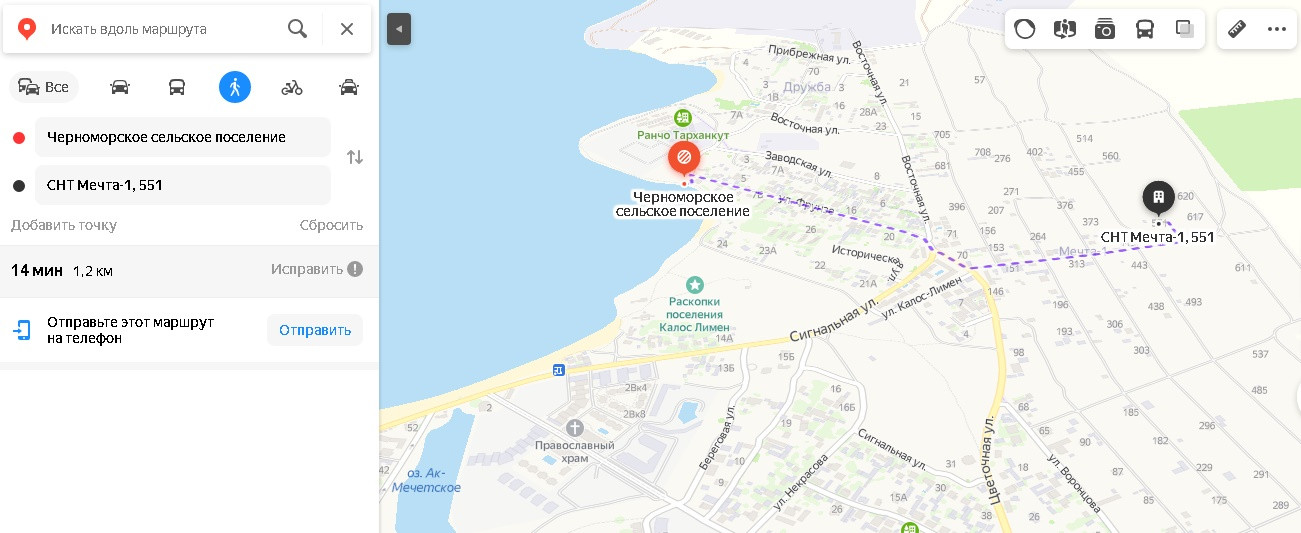Edit the СНТ Мечта-1, 551 destination field

[183, 185]
